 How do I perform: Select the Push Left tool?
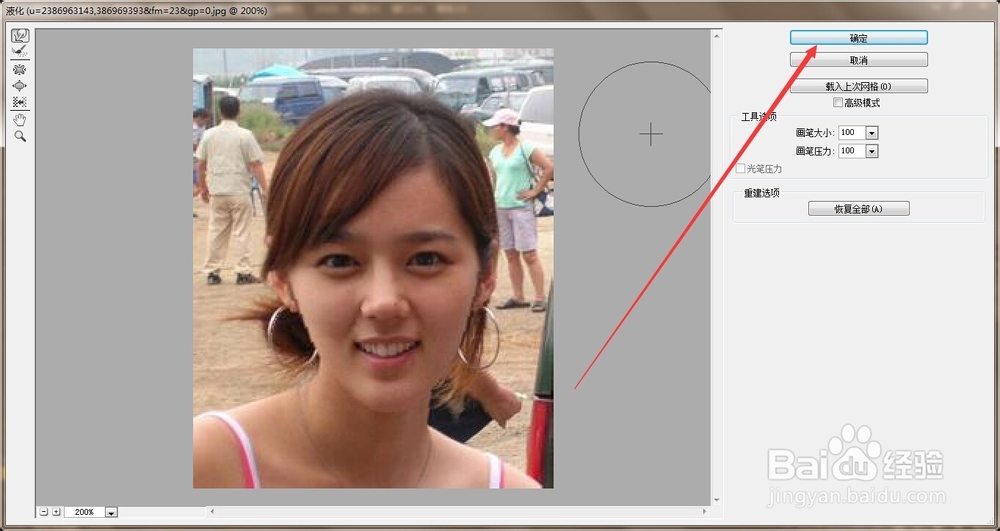[20, 102]
